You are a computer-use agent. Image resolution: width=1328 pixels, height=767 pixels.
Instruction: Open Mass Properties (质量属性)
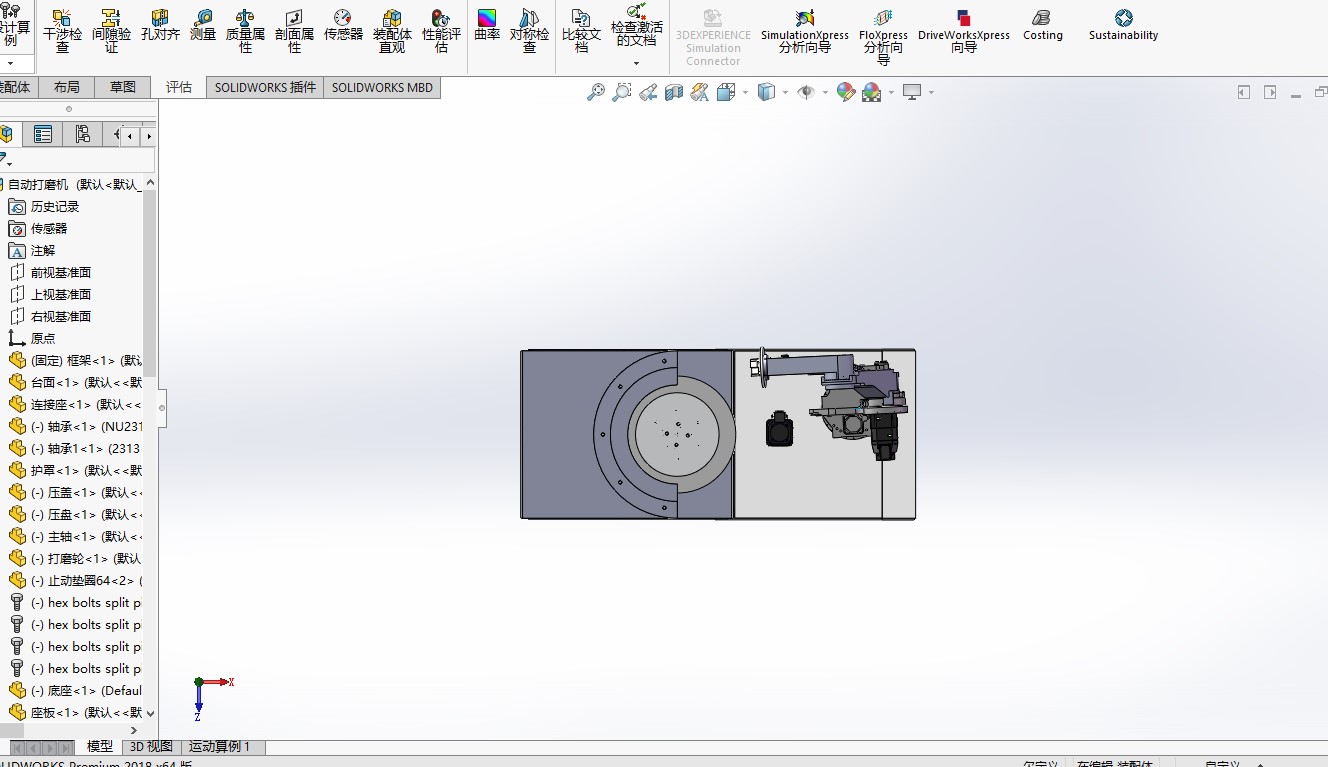(245, 31)
